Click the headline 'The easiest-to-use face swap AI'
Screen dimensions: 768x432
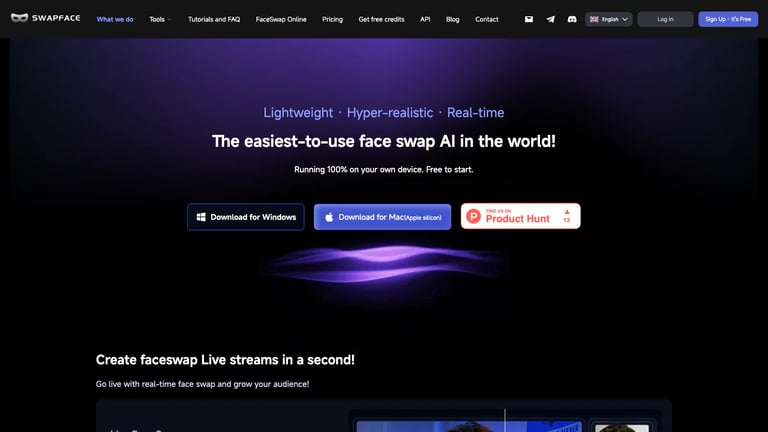click(x=384, y=142)
